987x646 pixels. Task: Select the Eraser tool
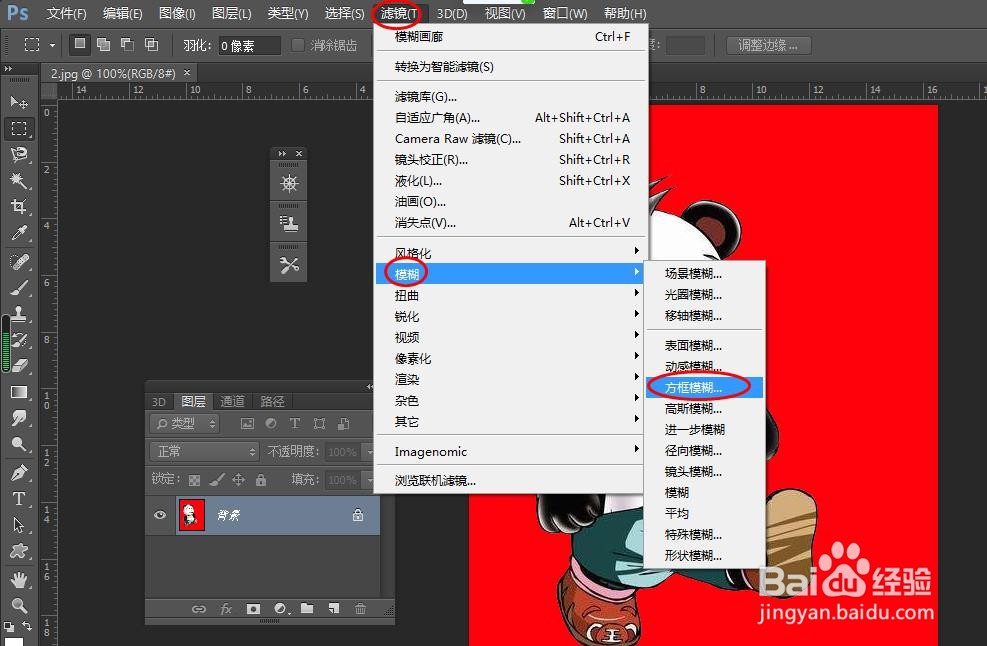pos(19,365)
